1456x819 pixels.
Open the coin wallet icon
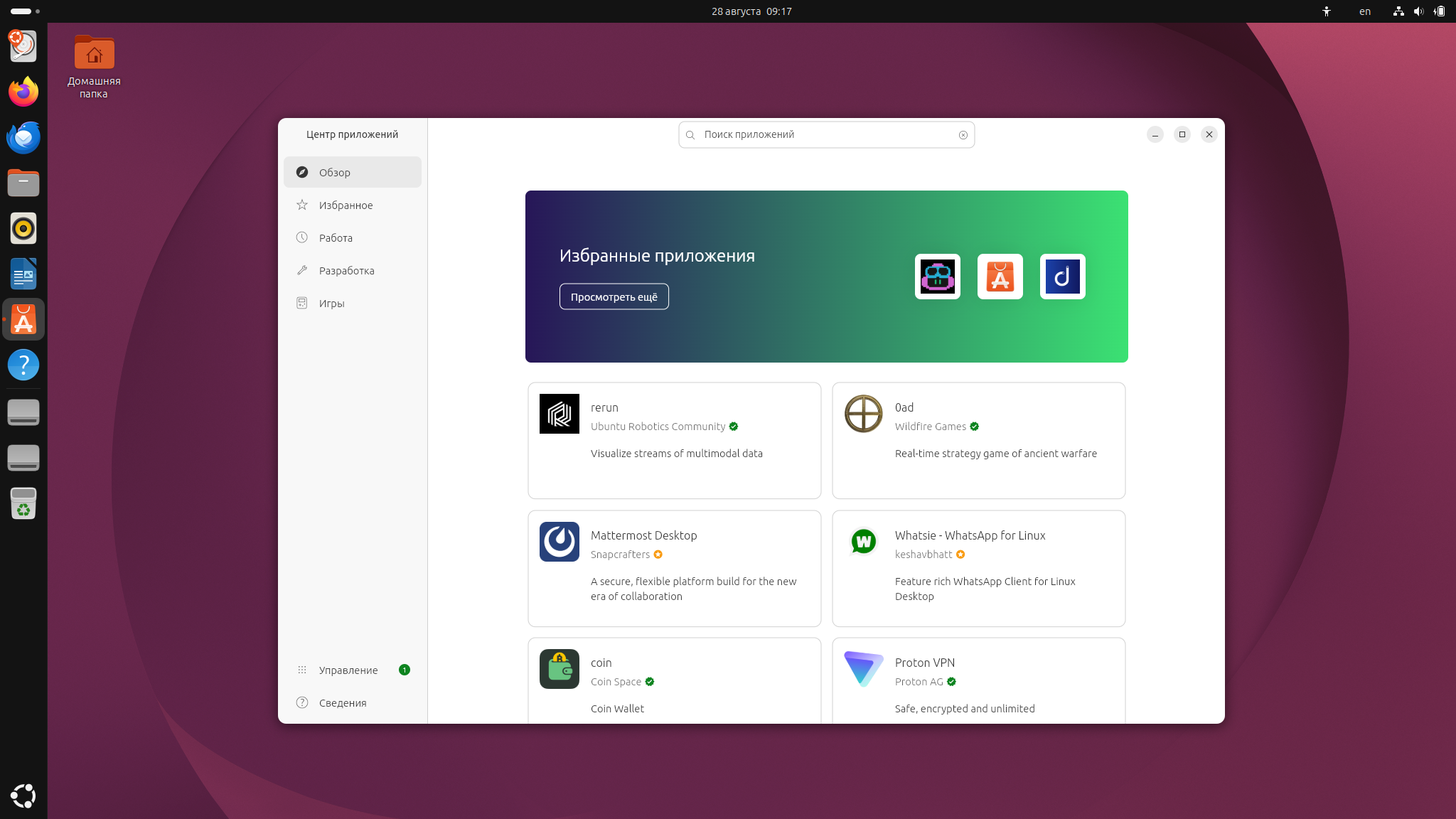click(560, 669)
